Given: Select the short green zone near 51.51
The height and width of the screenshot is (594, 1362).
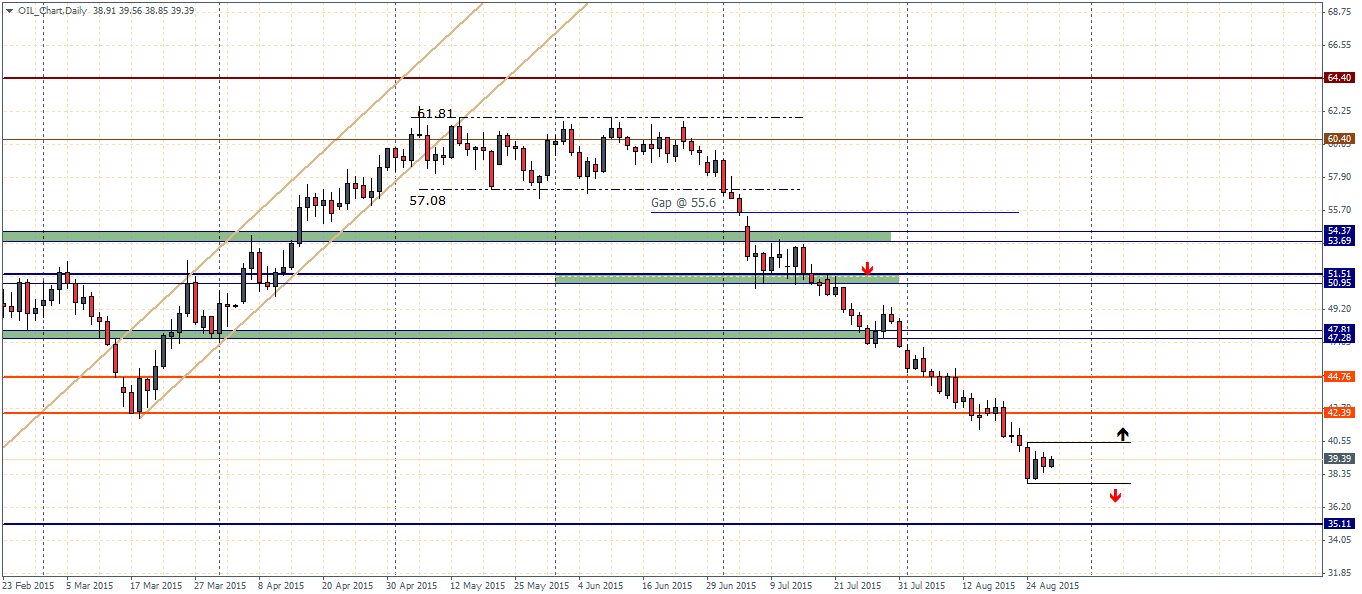Looking at the screenshot, I should click(726, 279).
